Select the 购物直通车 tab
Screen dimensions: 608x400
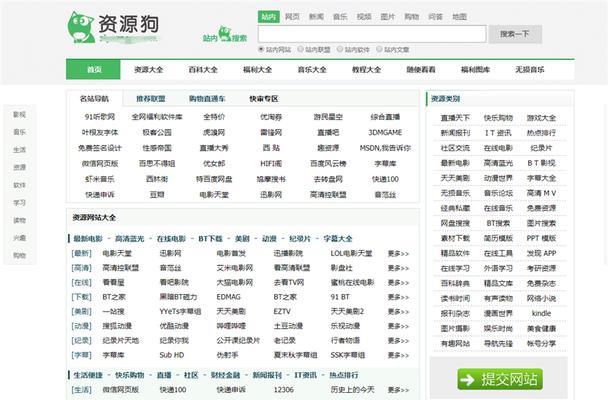tap(207, 99)
